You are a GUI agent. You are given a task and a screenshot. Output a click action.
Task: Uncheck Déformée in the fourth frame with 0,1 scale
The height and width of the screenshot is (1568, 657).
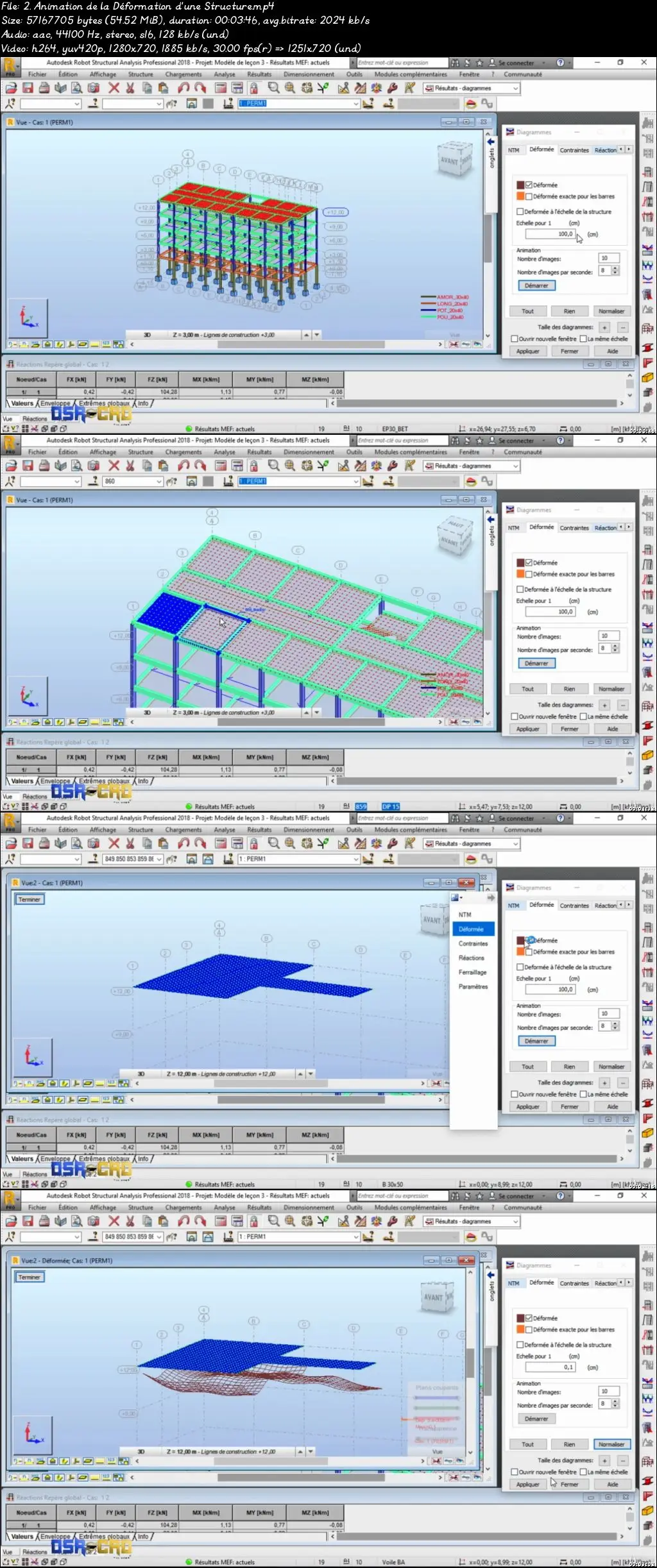pos(529,1318)
